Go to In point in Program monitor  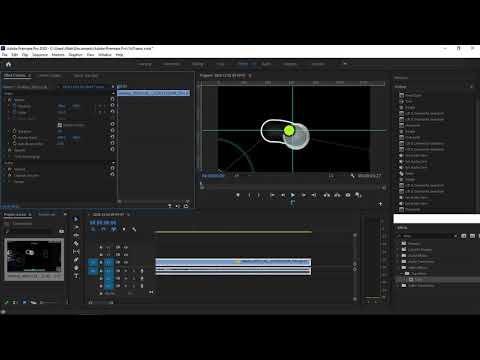[x=272, y=195]
